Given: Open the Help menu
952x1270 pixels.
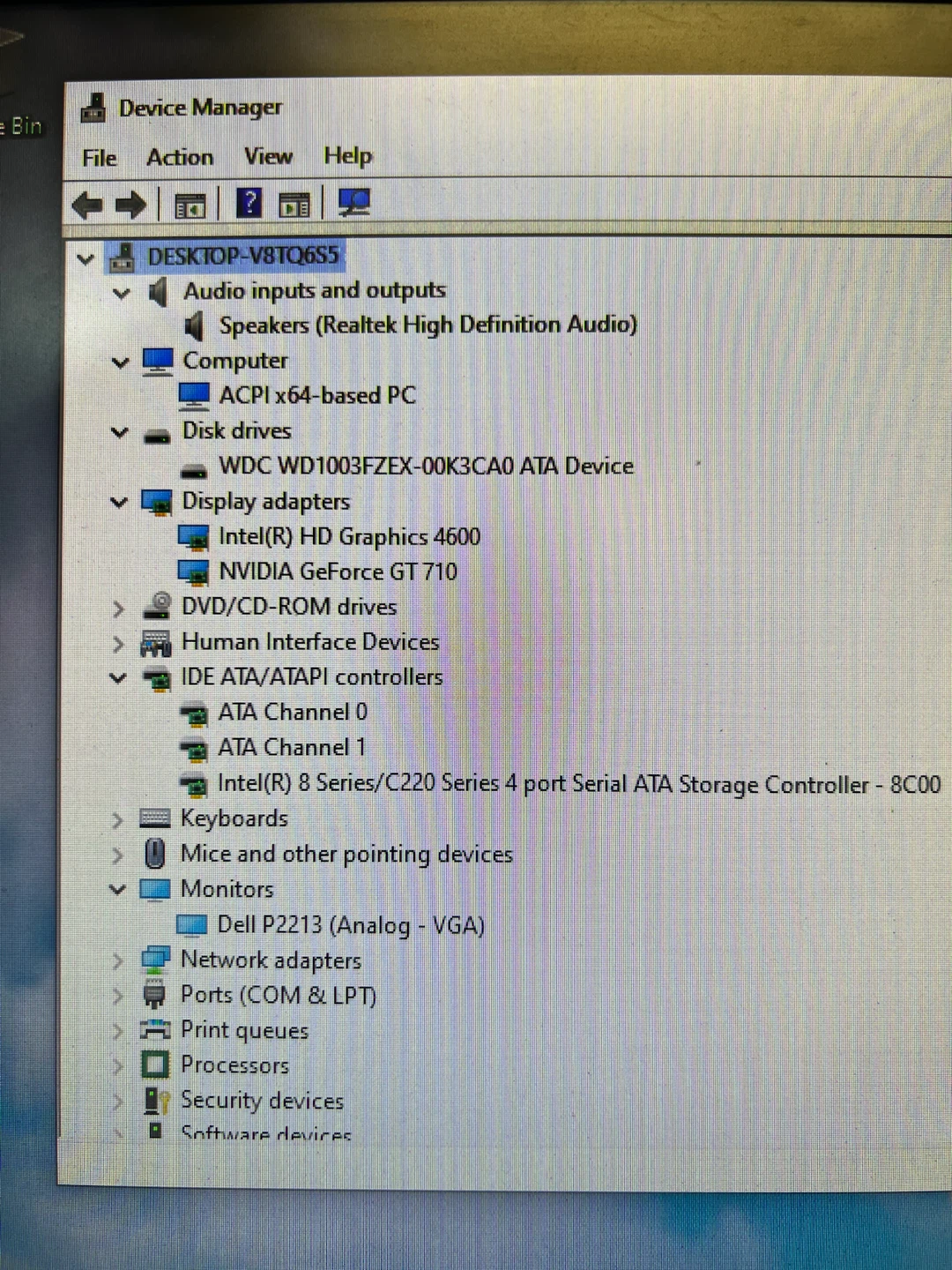Looking at the screenshot, I should point(347,156).
